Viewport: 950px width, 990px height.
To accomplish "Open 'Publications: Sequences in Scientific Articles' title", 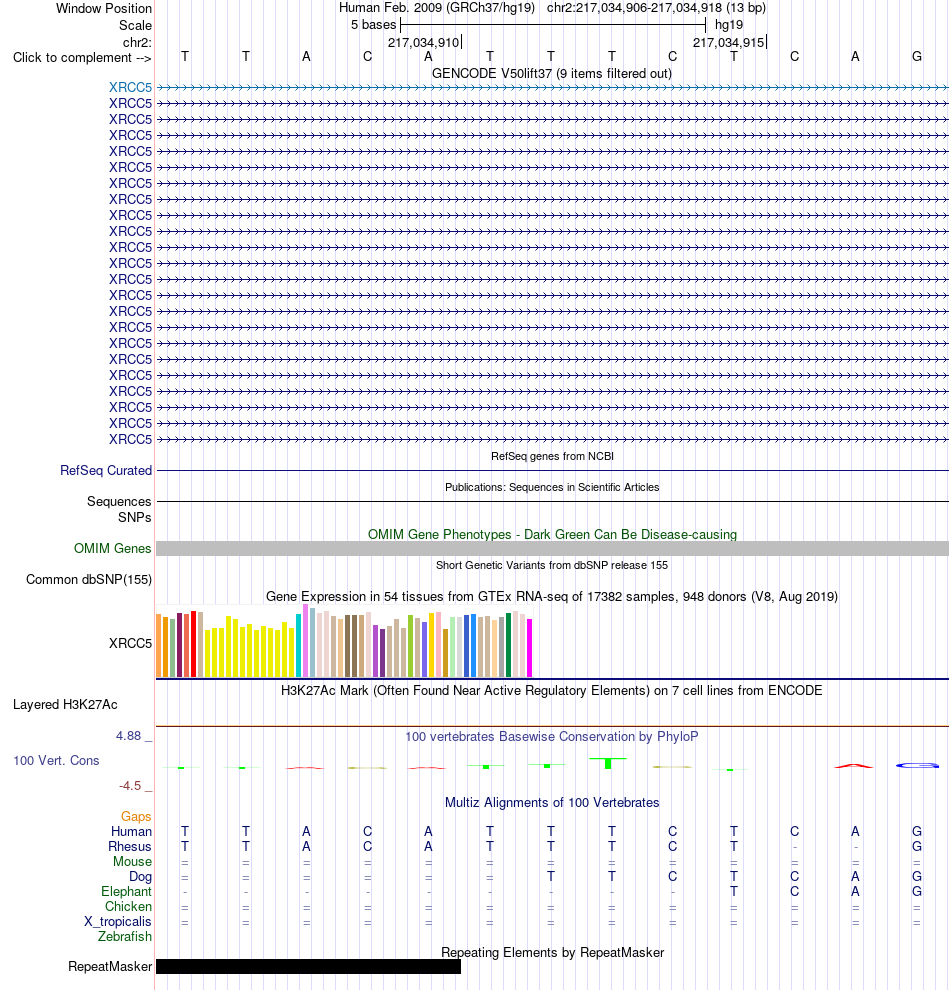I will [552, 487].
